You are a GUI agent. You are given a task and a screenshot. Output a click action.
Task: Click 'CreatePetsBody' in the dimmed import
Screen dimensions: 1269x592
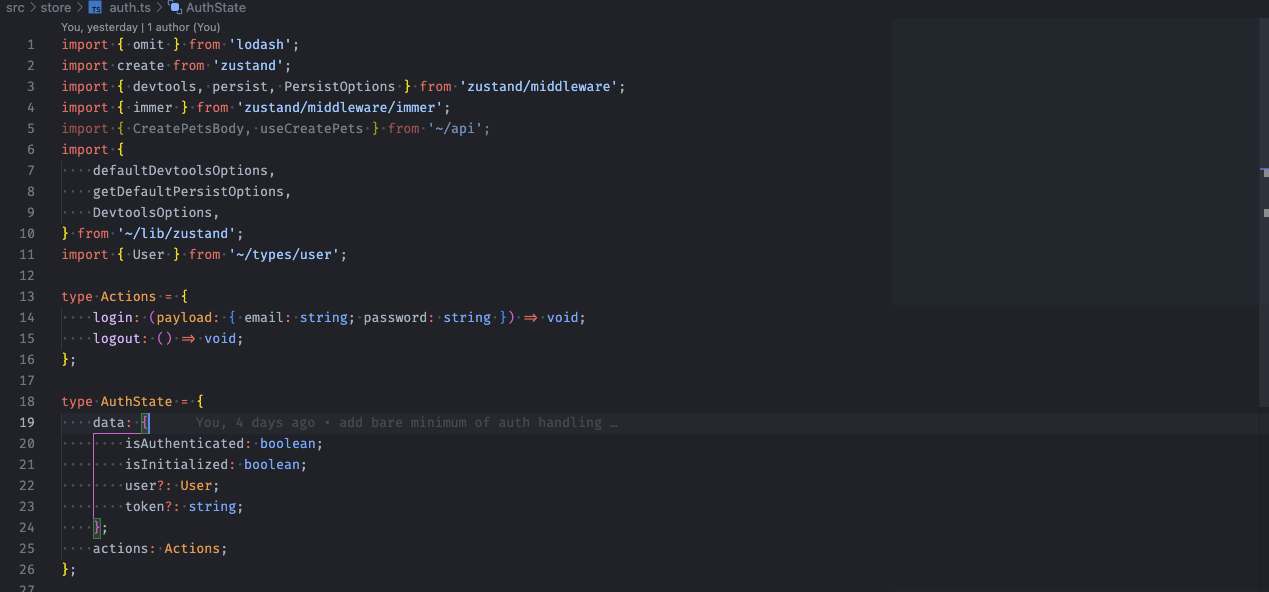(x=188, y=128)
